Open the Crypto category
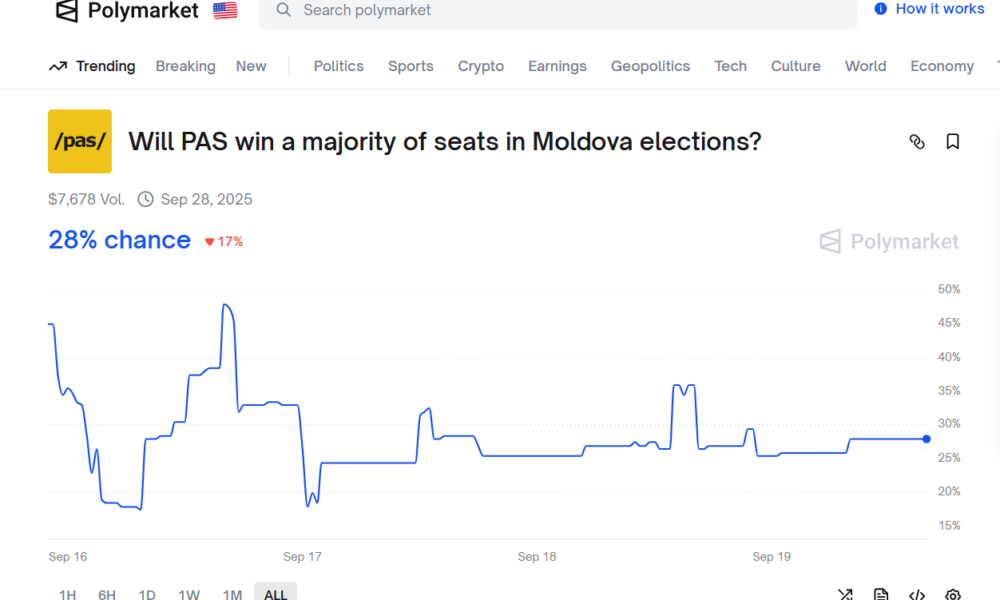The image size is (1000, 600). (x=481, y=66)
